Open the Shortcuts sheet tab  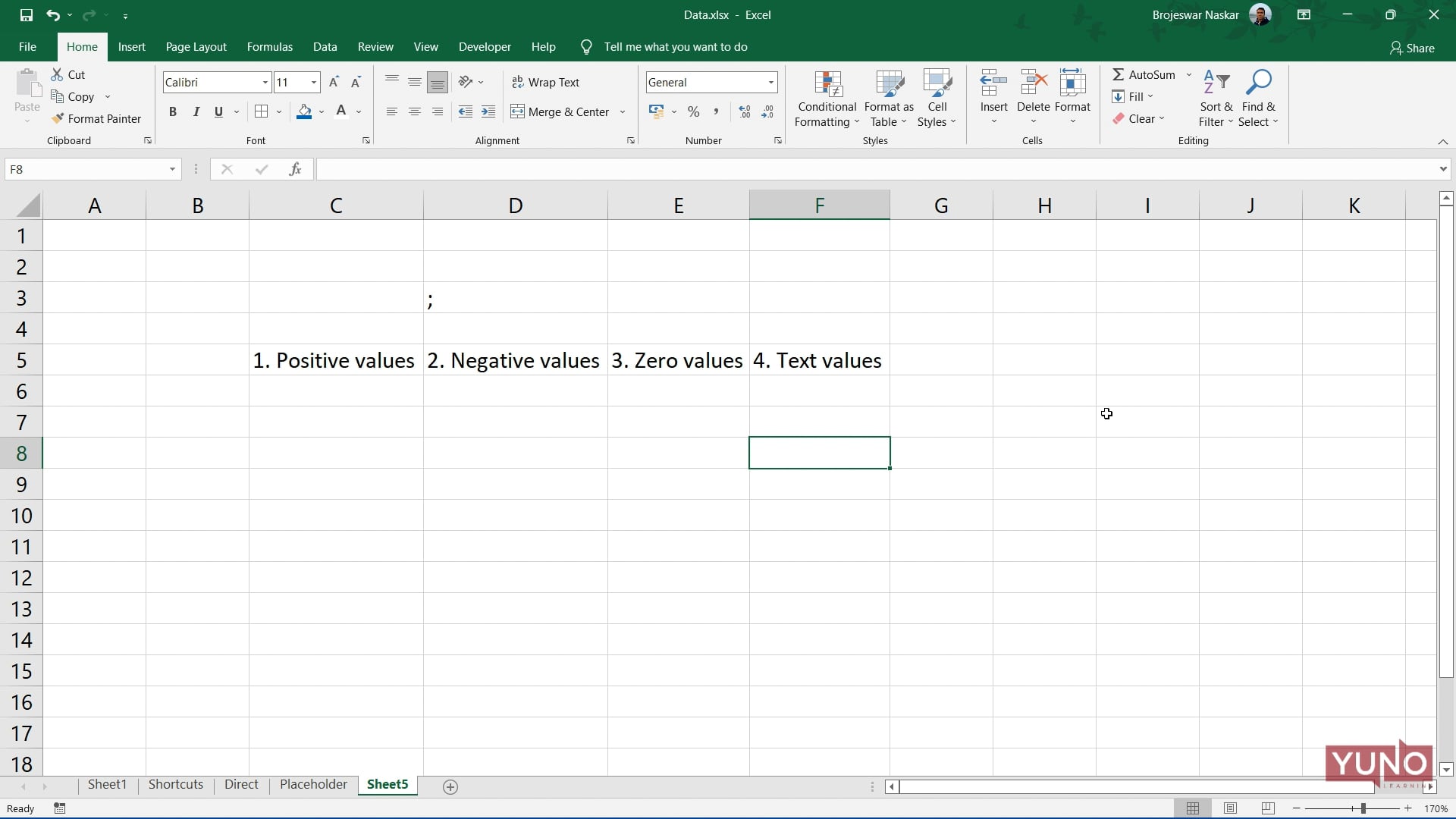(176, 784)
